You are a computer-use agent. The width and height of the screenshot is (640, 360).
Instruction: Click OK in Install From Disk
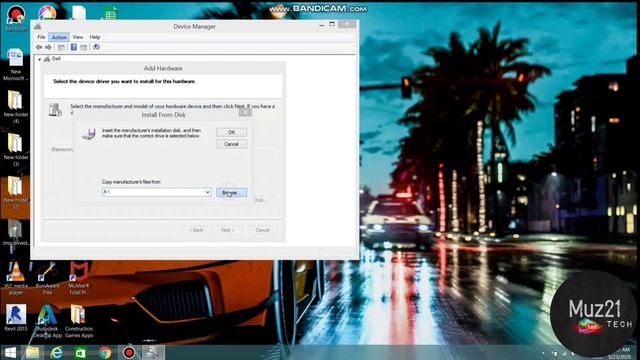(231, 132)
